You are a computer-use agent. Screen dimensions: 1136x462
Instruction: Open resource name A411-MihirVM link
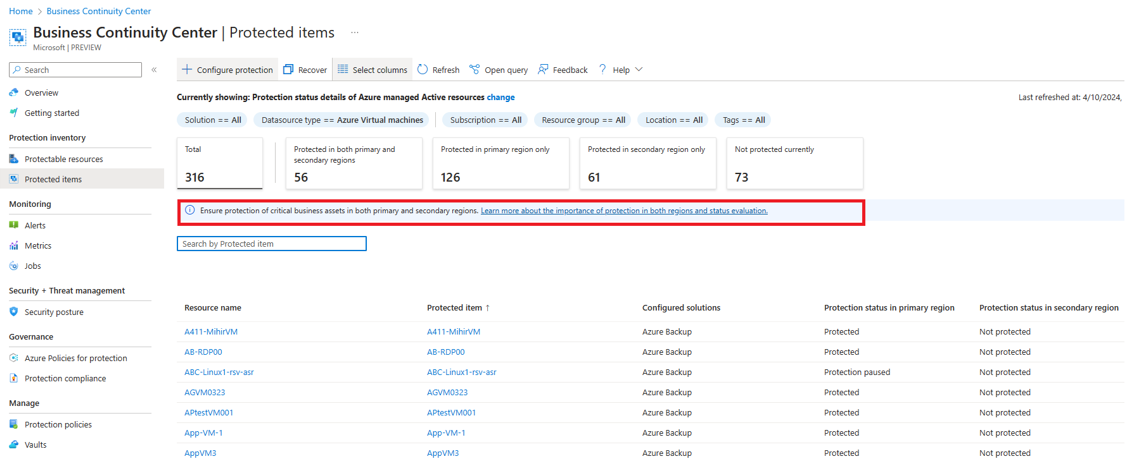coord(211,332)
